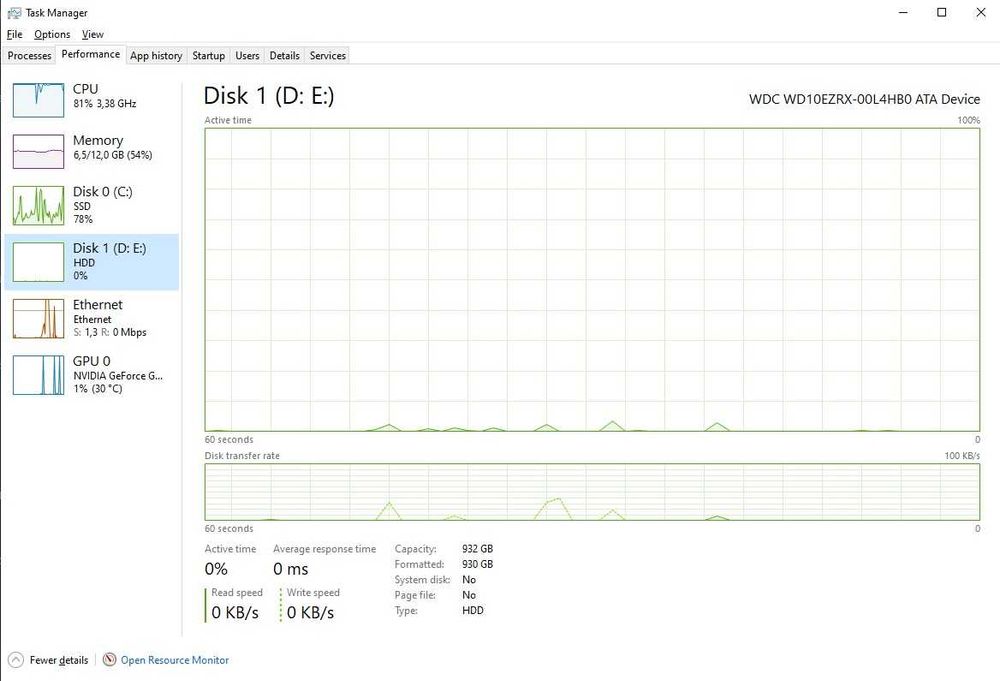Select the Ethernet throughput thumbnail

(38, 318)
